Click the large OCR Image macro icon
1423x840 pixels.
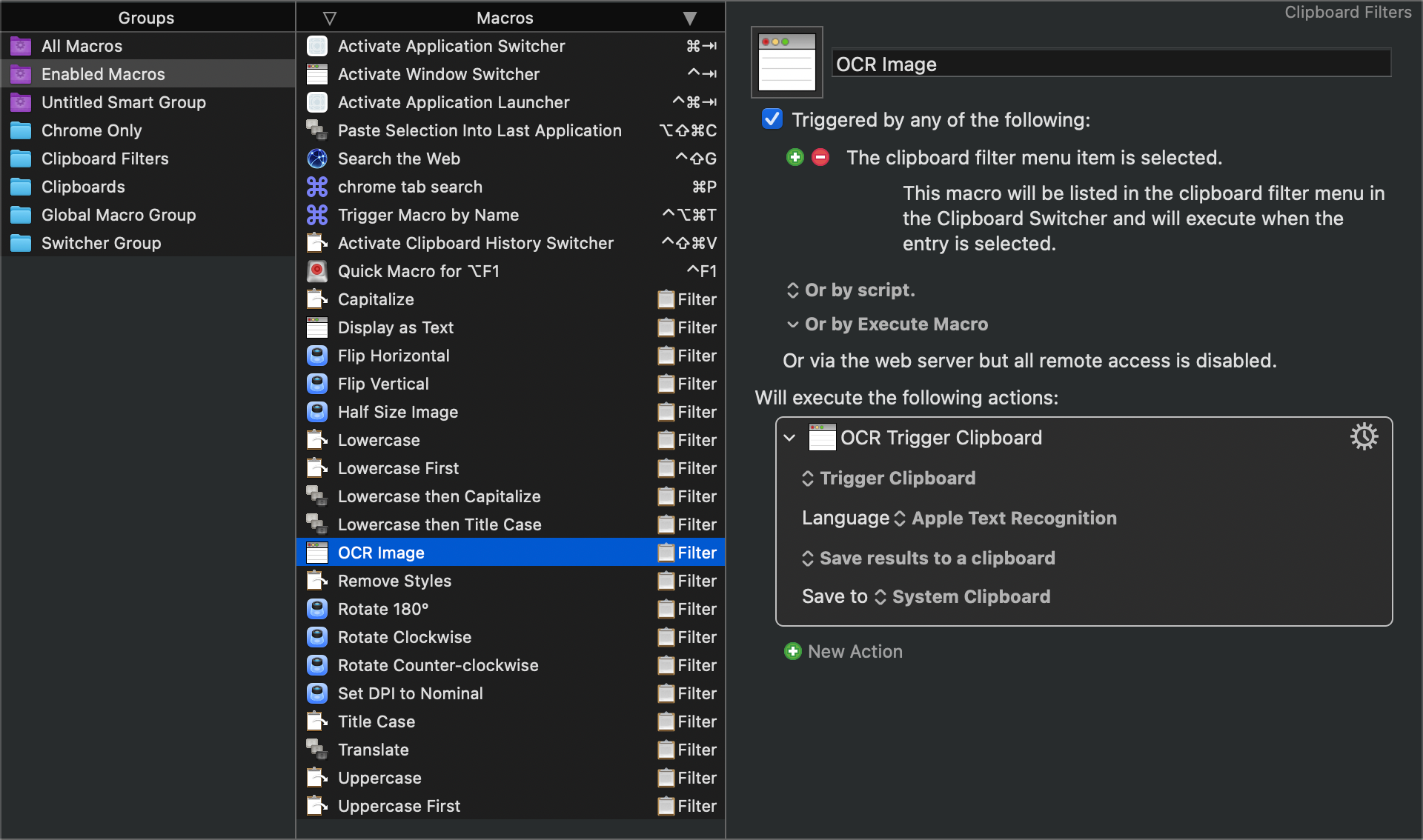tap(787, 62)
